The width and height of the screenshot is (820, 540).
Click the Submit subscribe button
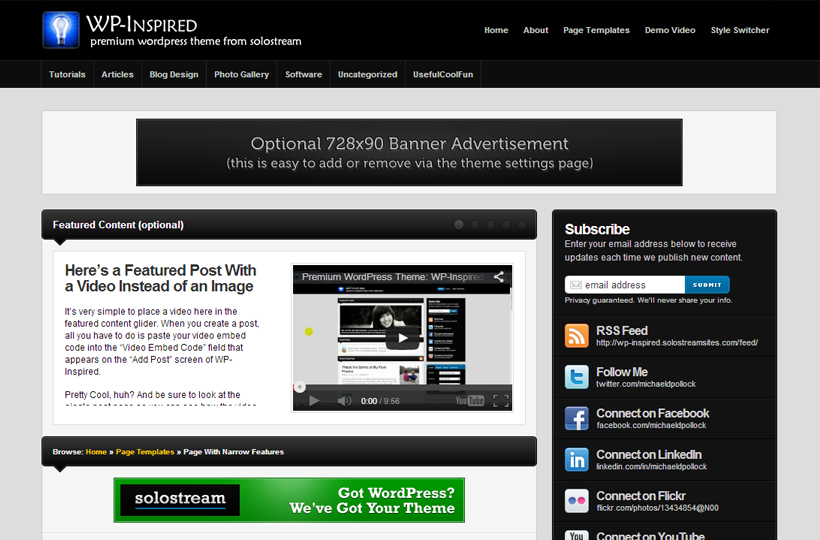707,285
